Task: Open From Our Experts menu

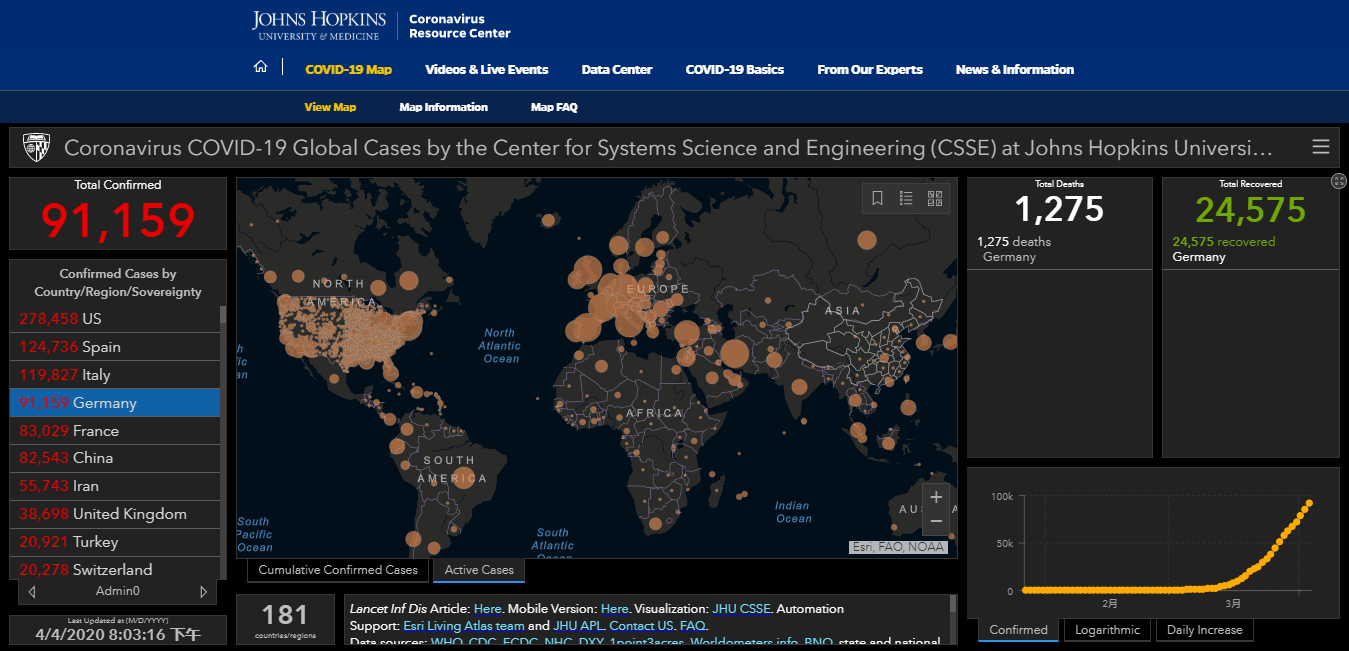Action: tap(870, 70)
